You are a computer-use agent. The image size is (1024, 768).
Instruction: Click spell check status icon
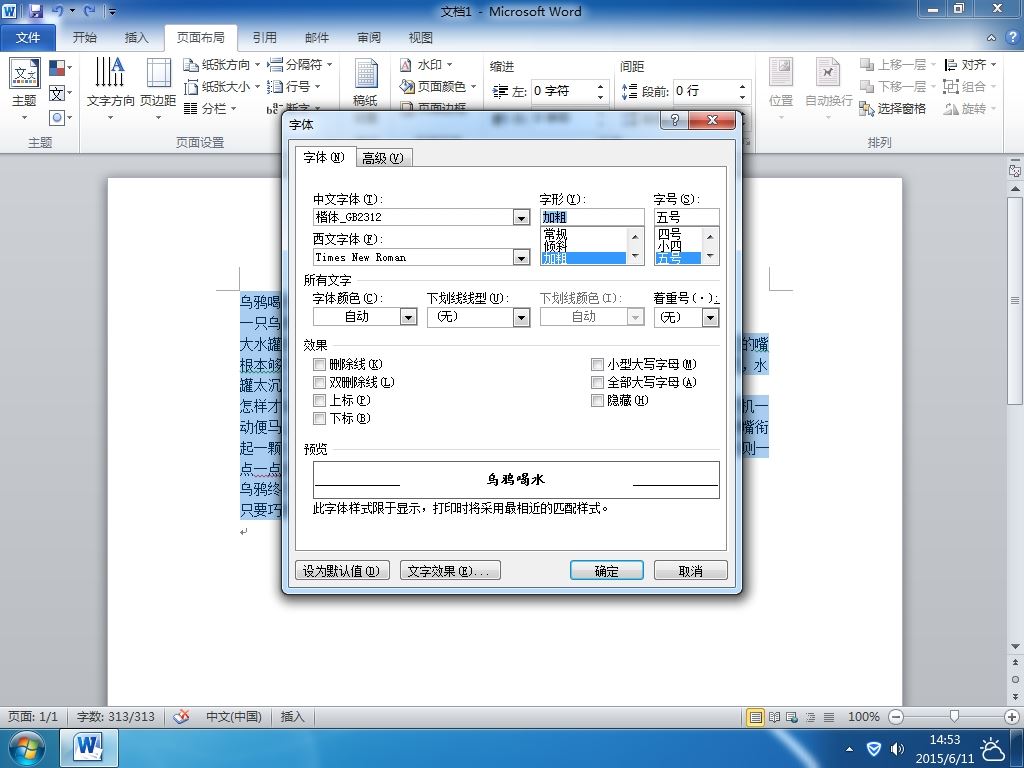pos(182,716)
